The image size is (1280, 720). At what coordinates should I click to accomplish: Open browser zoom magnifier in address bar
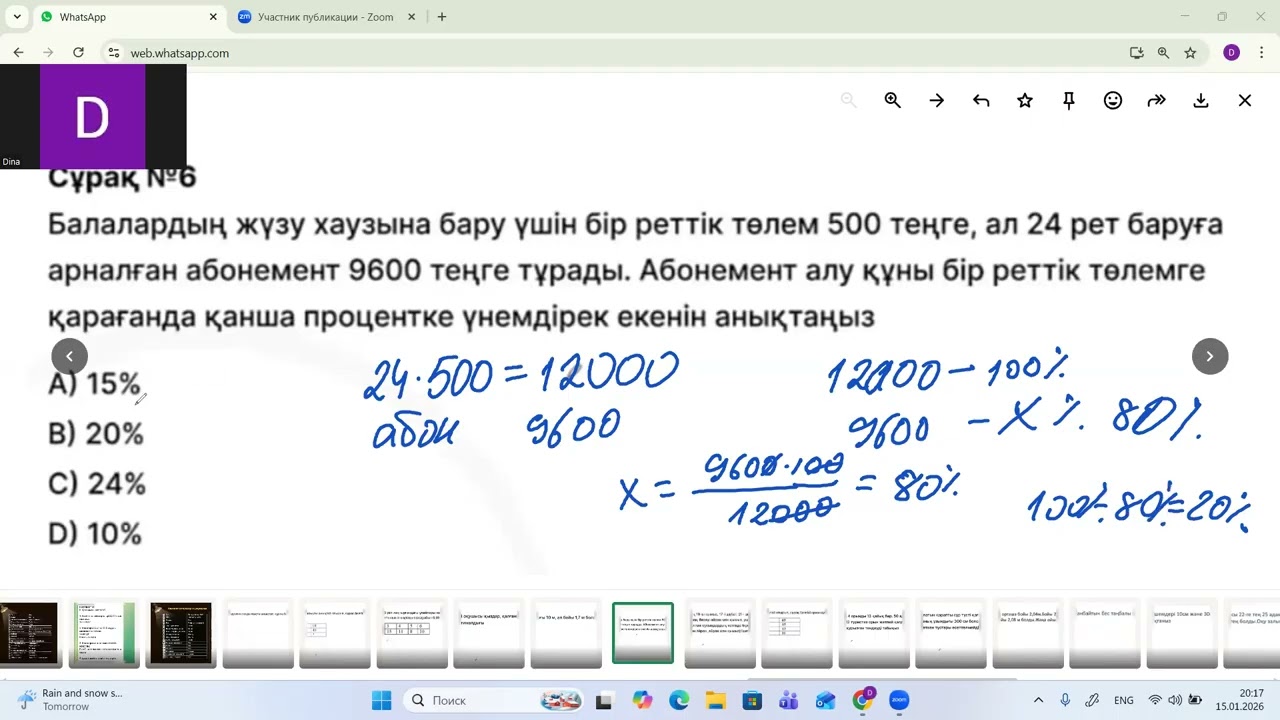[1163, 53]
